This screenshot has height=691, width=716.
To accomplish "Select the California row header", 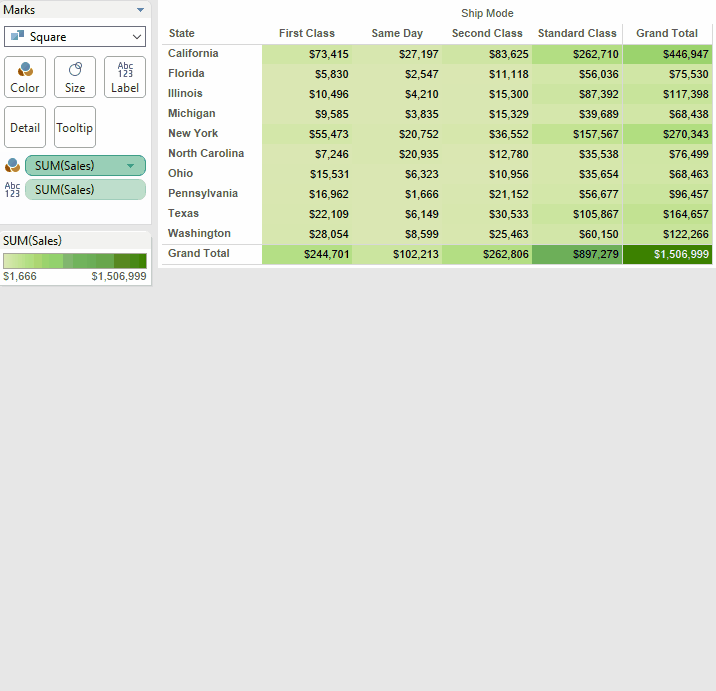I will pyautogui.click(x=193, y=53).
